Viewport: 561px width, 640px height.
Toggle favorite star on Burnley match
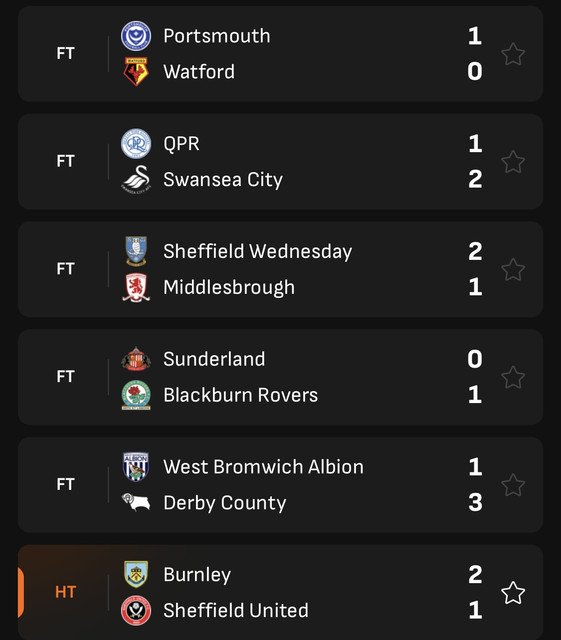point(513,593)
